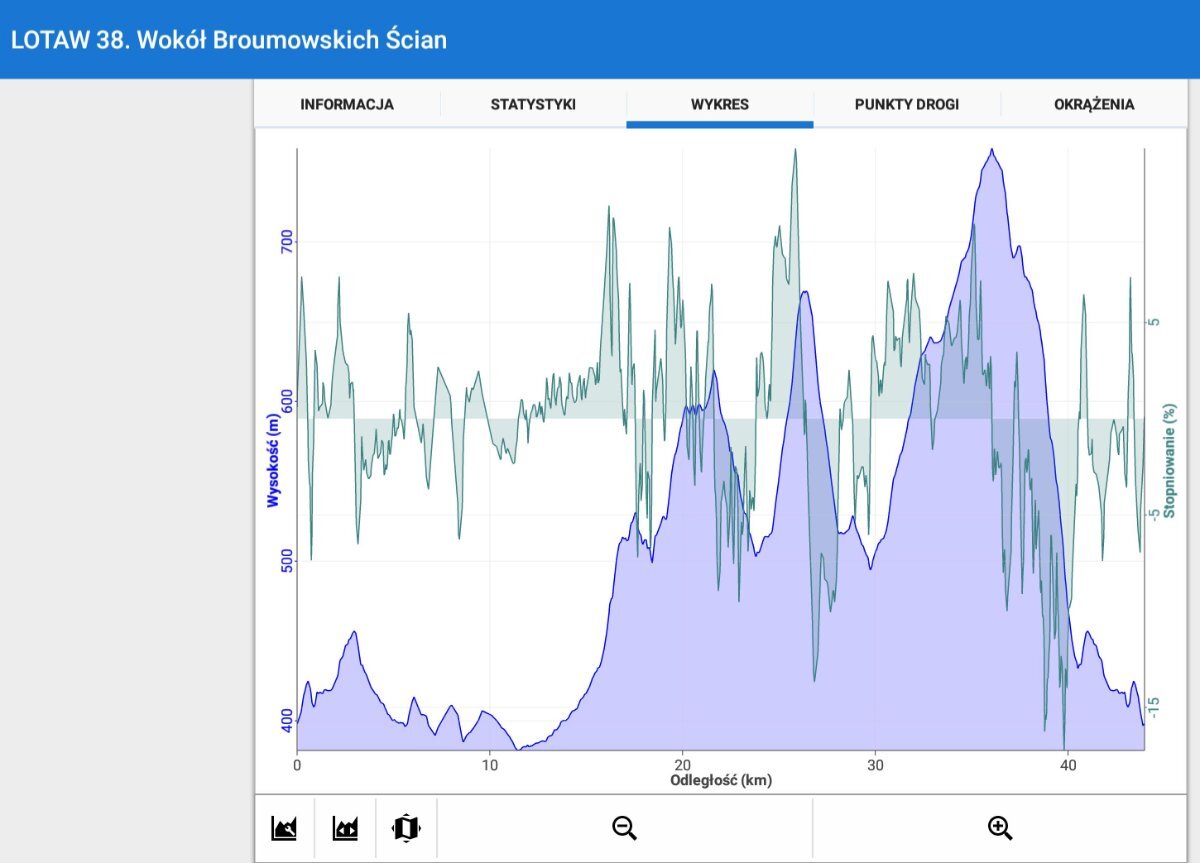
Task: Click the title LOTAW 38. Wokół Broumowskich Ścian
Action: (229, 40)
